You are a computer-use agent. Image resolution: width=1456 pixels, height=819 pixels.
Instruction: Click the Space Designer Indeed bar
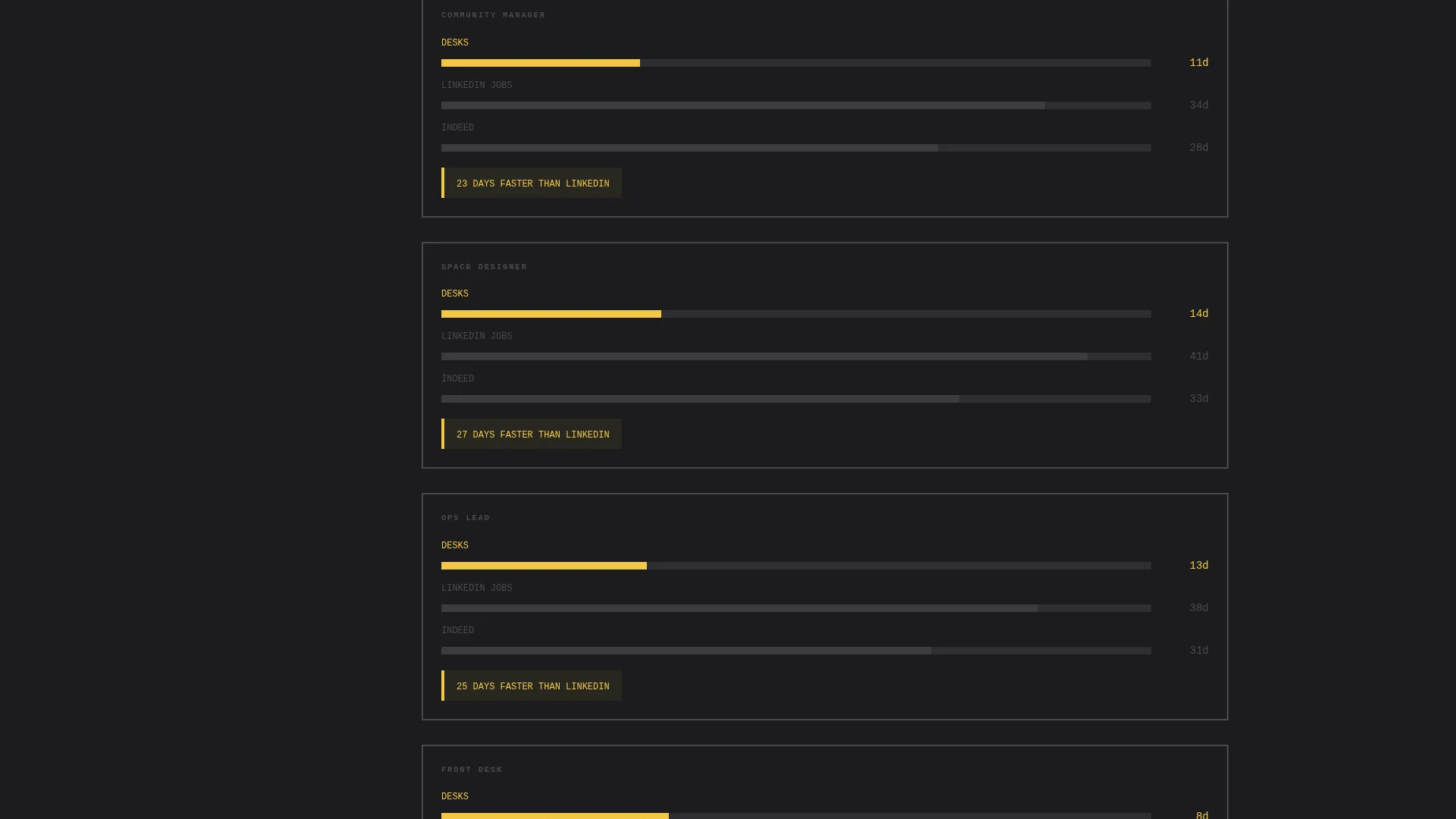(x=796, y=399)
